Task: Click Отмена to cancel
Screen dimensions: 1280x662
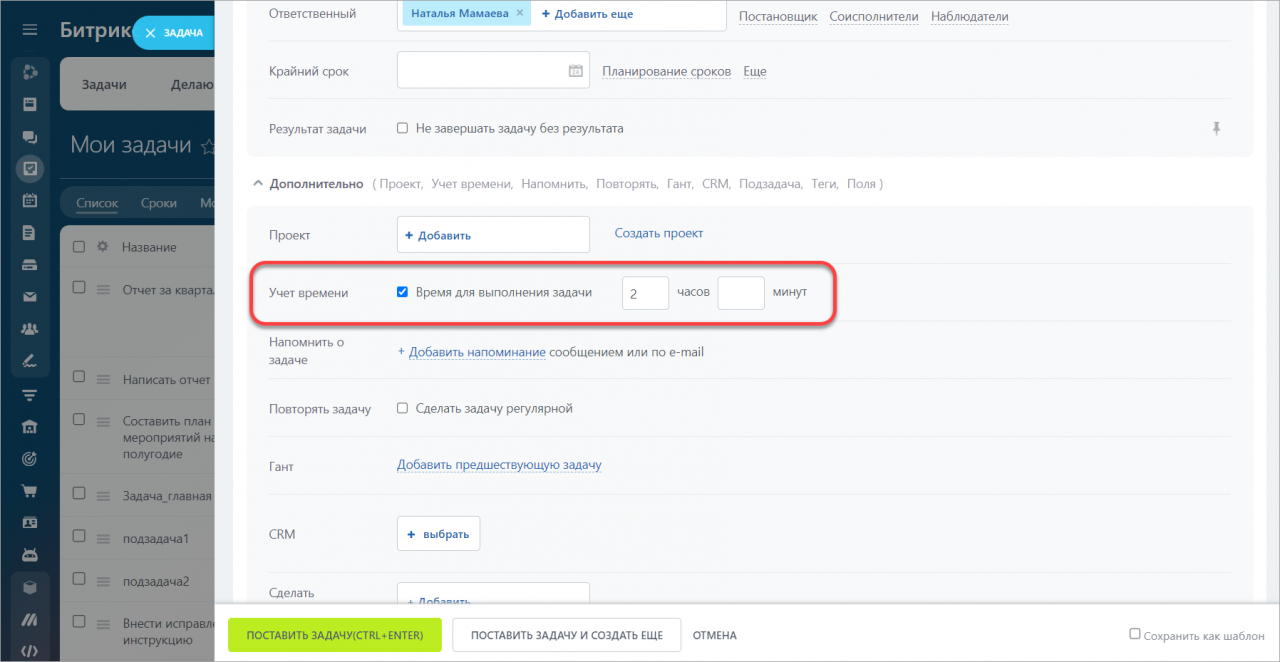Action: [x=715, y=635]
